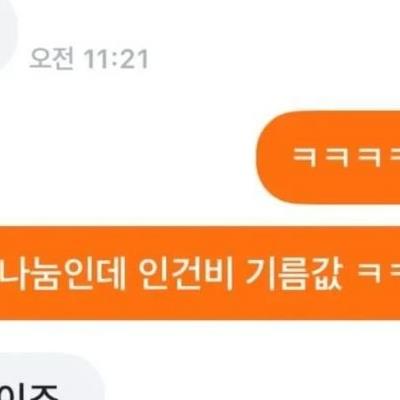The height and width of the screenshot is (400, 400).
Task: Click the orange padding beneath the 인건비 text
Action: coord(185,305)
